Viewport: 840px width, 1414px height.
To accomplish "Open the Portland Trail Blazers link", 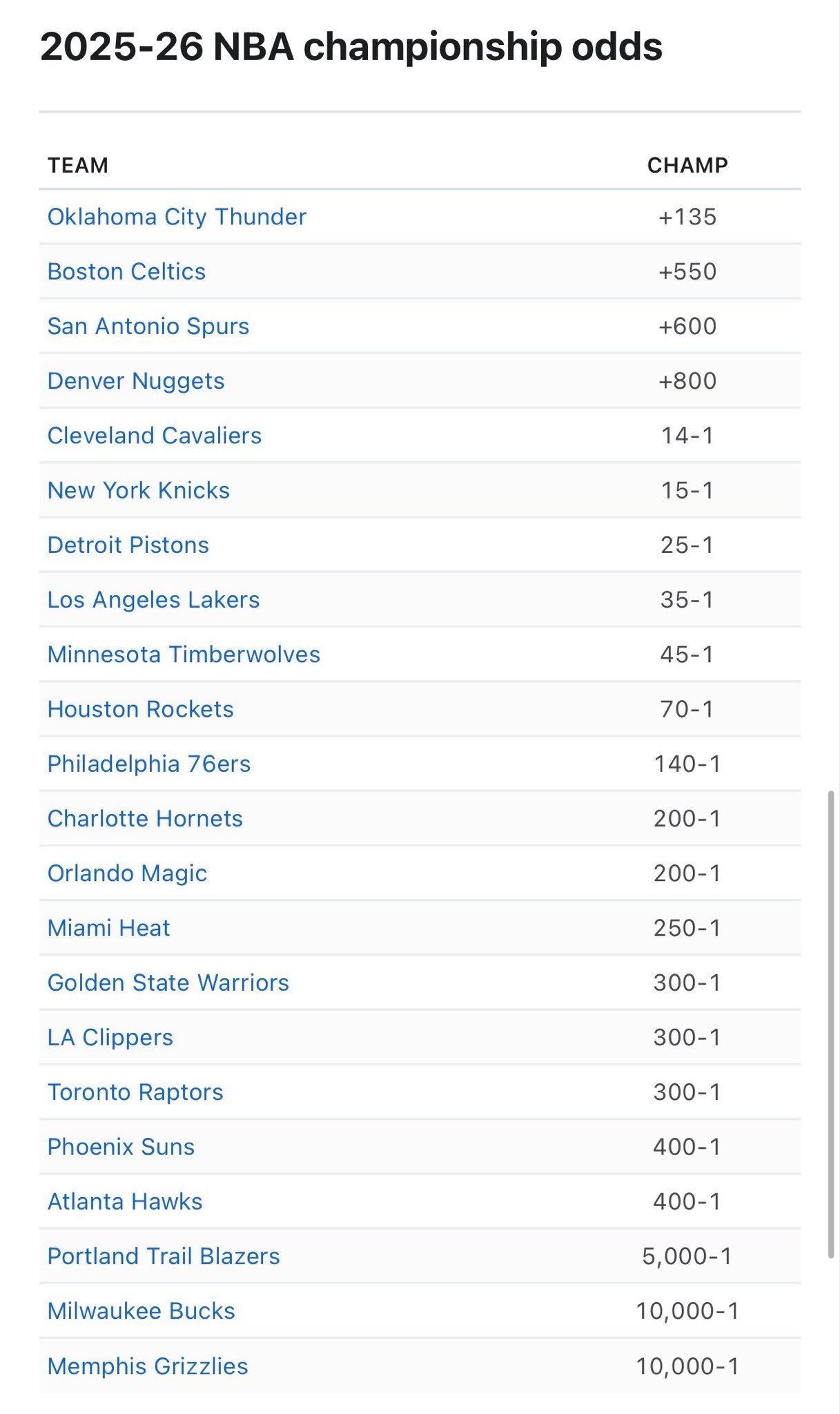I will point(164,1256).
